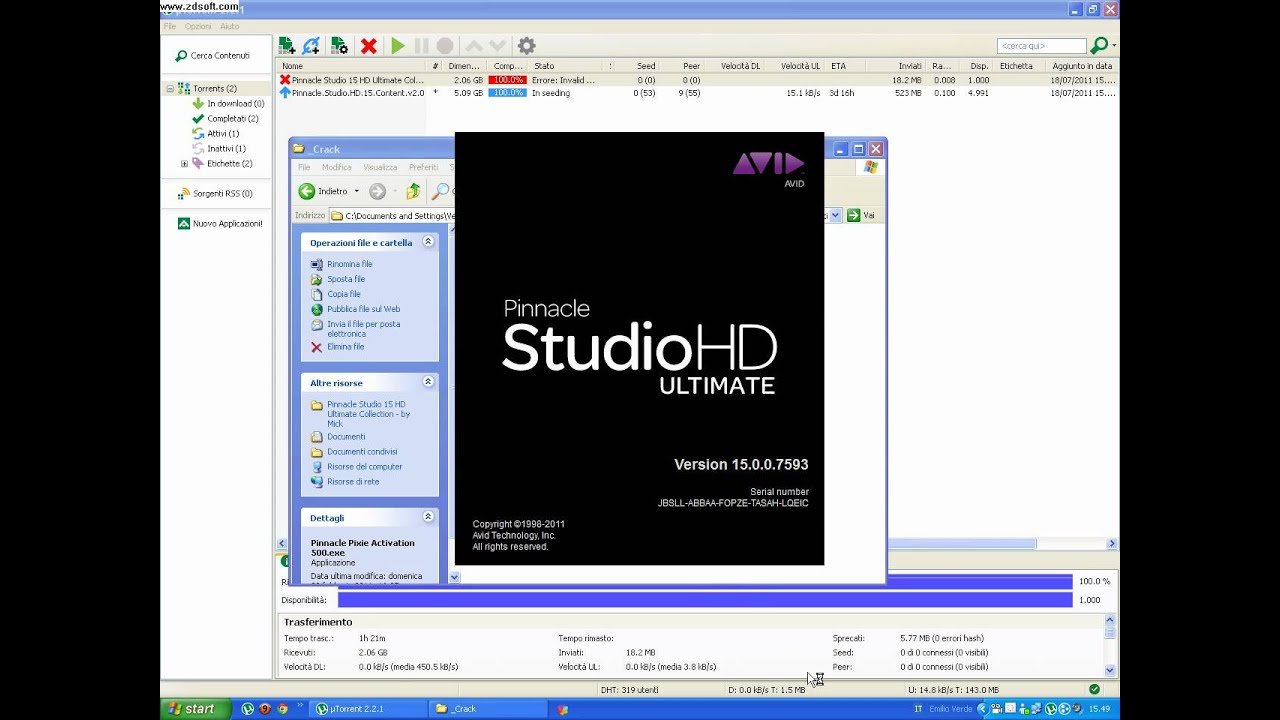Open the Preferiti menu in _Crack window

[x=423, y=168]
